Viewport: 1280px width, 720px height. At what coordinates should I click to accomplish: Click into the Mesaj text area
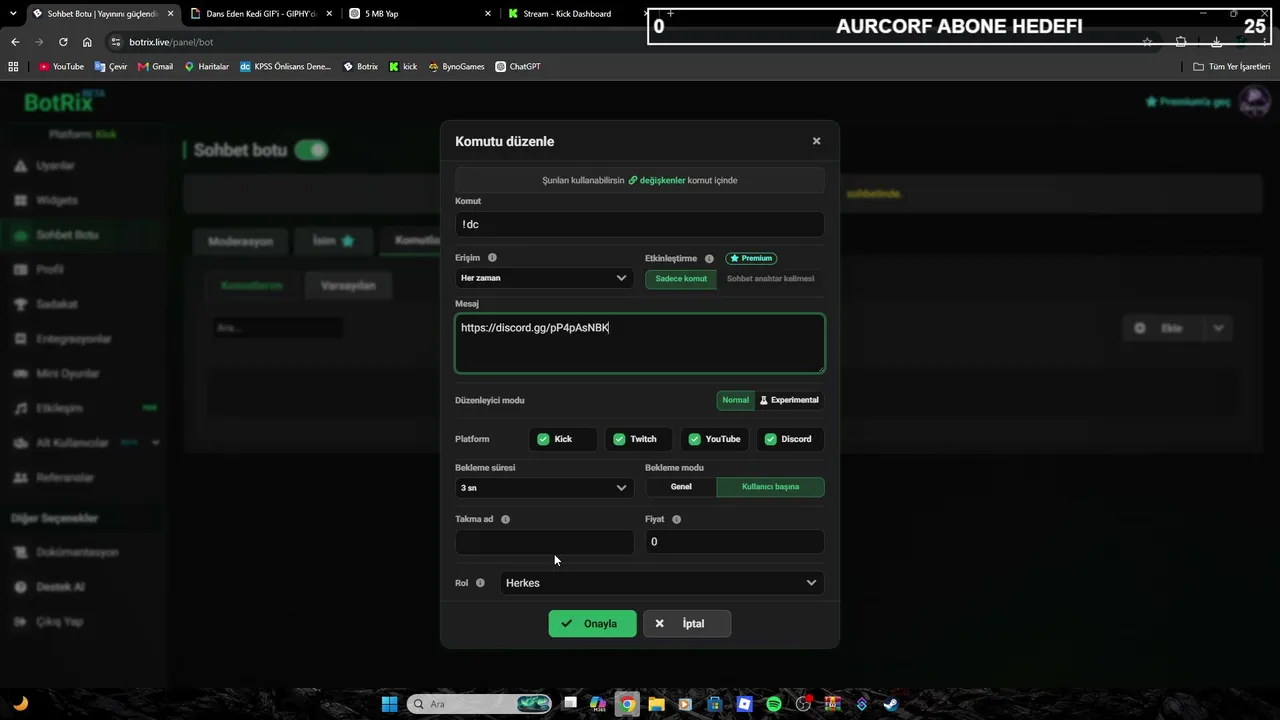tap(639, 343)
